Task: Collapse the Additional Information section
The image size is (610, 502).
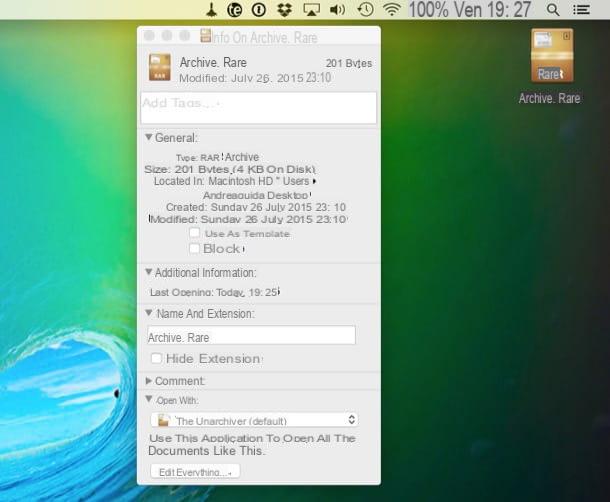Action: tap(149, 272)
